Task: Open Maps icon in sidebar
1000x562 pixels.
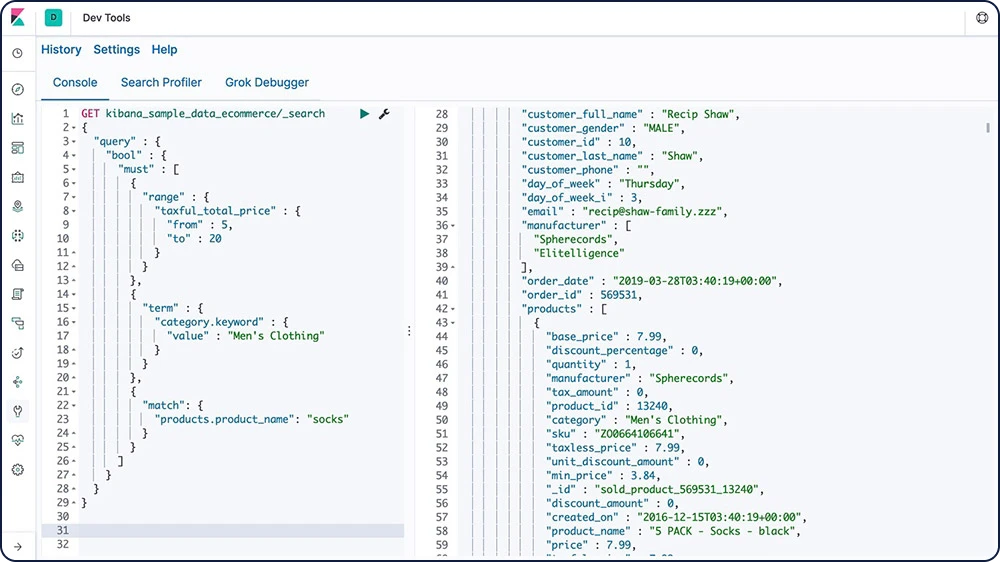Action: click(x=18, y=207)
